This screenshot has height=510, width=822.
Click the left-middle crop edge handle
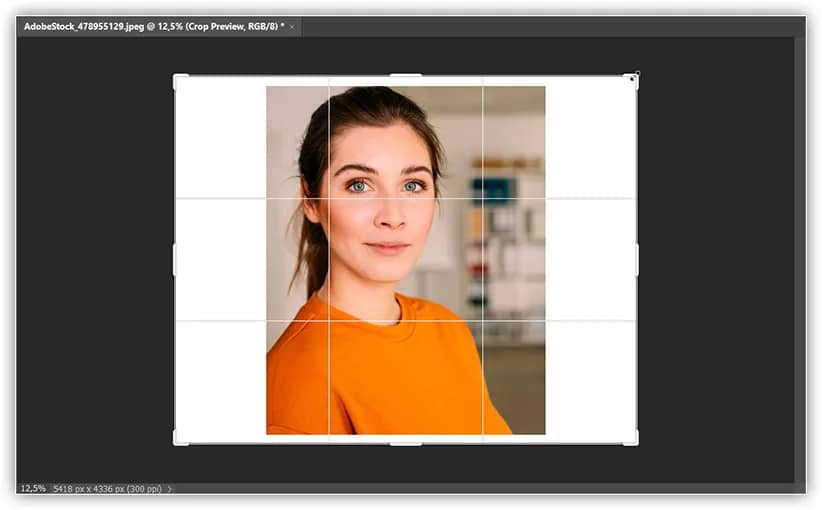[x=176, y=260]
